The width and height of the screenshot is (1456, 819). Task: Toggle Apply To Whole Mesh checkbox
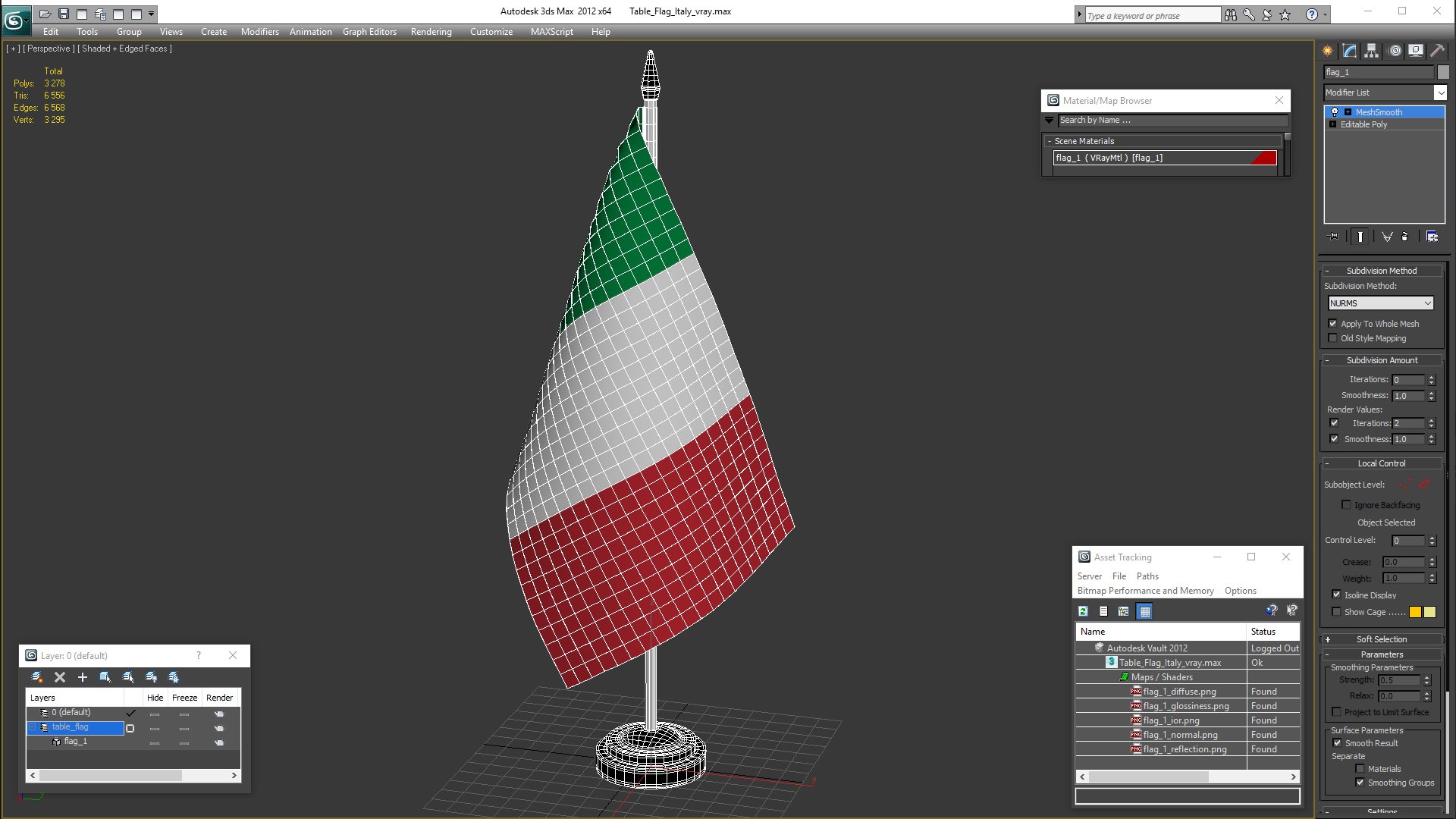point(1333,324)
